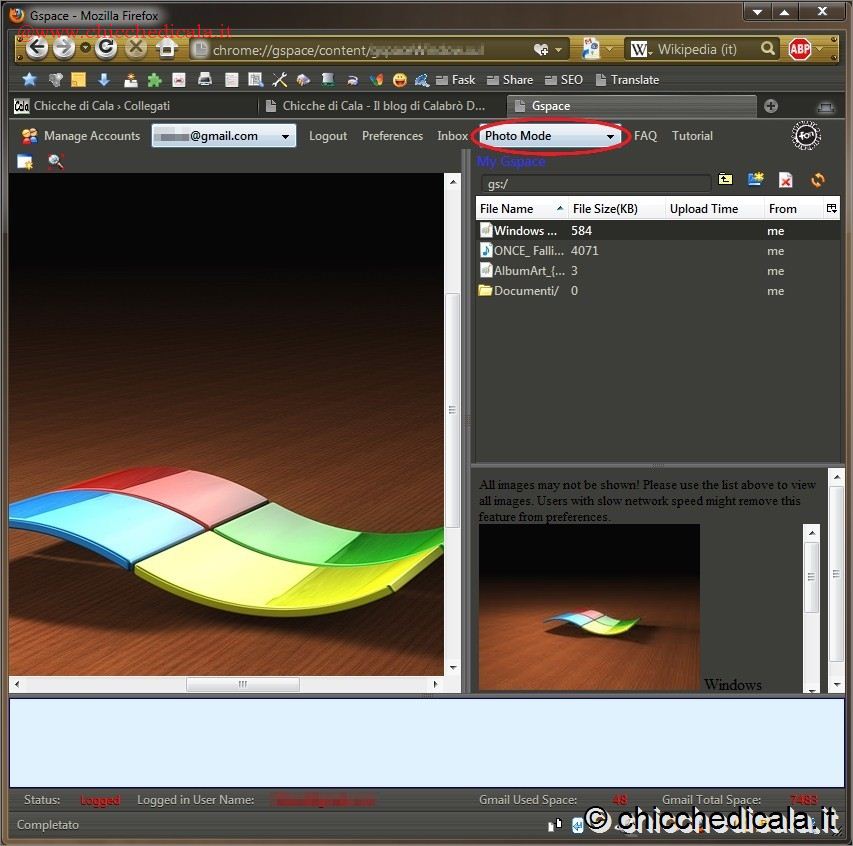Go up to parent folder in Gspace

click(x=725, y=180)
